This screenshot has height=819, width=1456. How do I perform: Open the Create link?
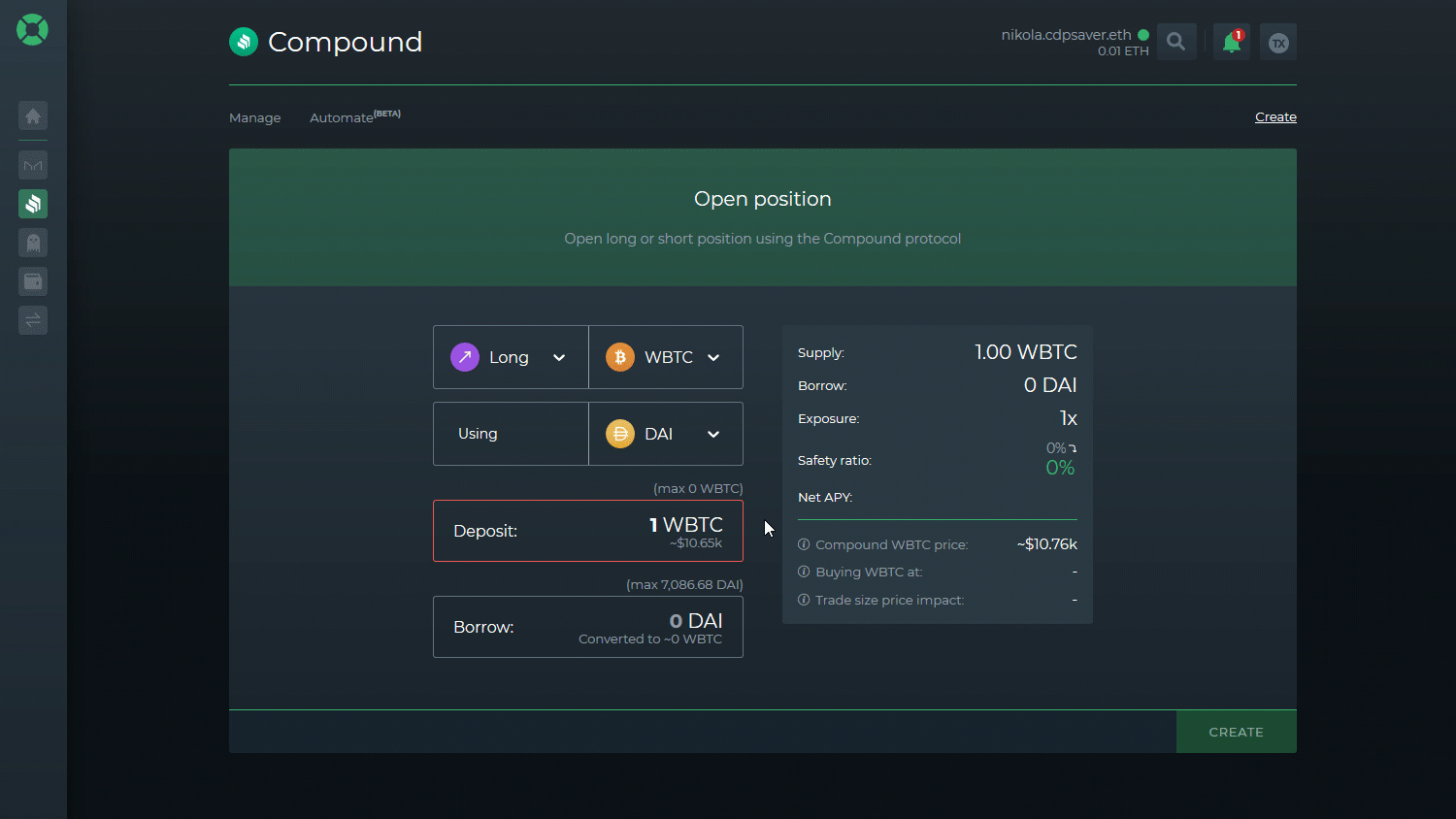(1275, 117)
